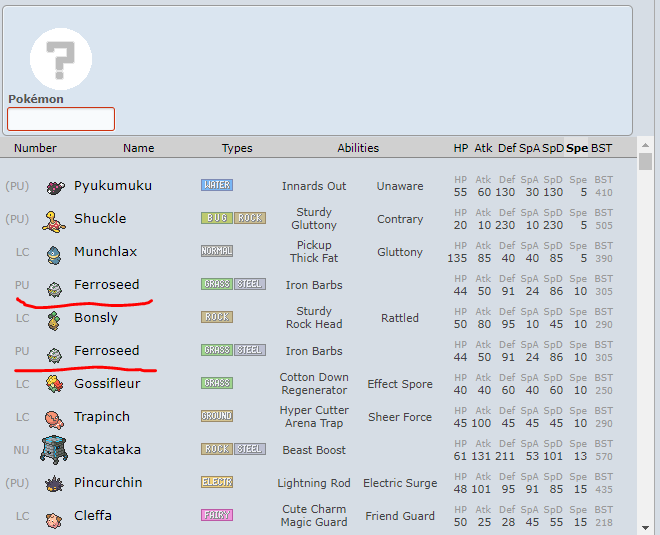
Task: Click Shuckle's Rock type badge
Action: [x=250, y=218]
